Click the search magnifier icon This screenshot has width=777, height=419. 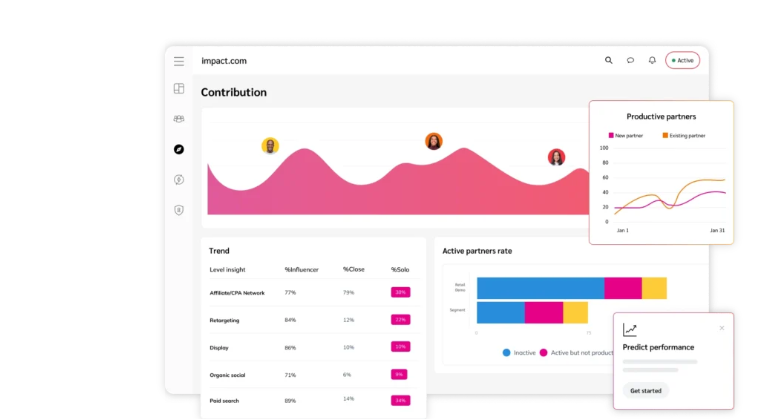click(608, 60)
